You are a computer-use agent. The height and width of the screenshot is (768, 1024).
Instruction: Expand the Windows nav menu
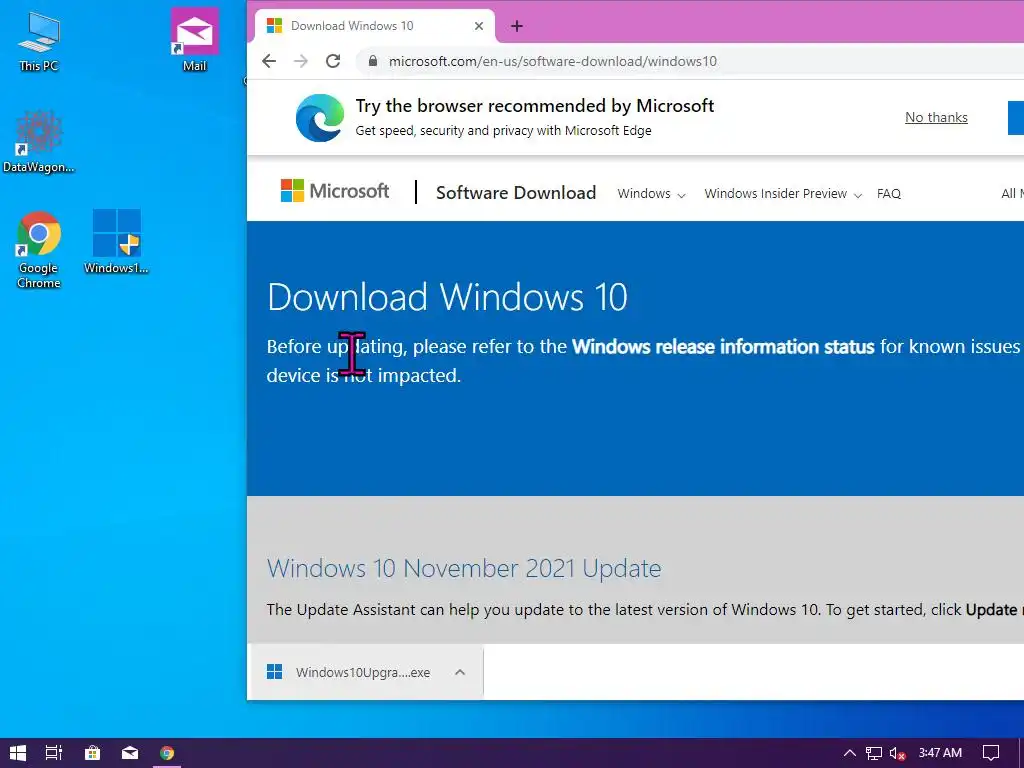pyautogui.click(x=651, y=194)
